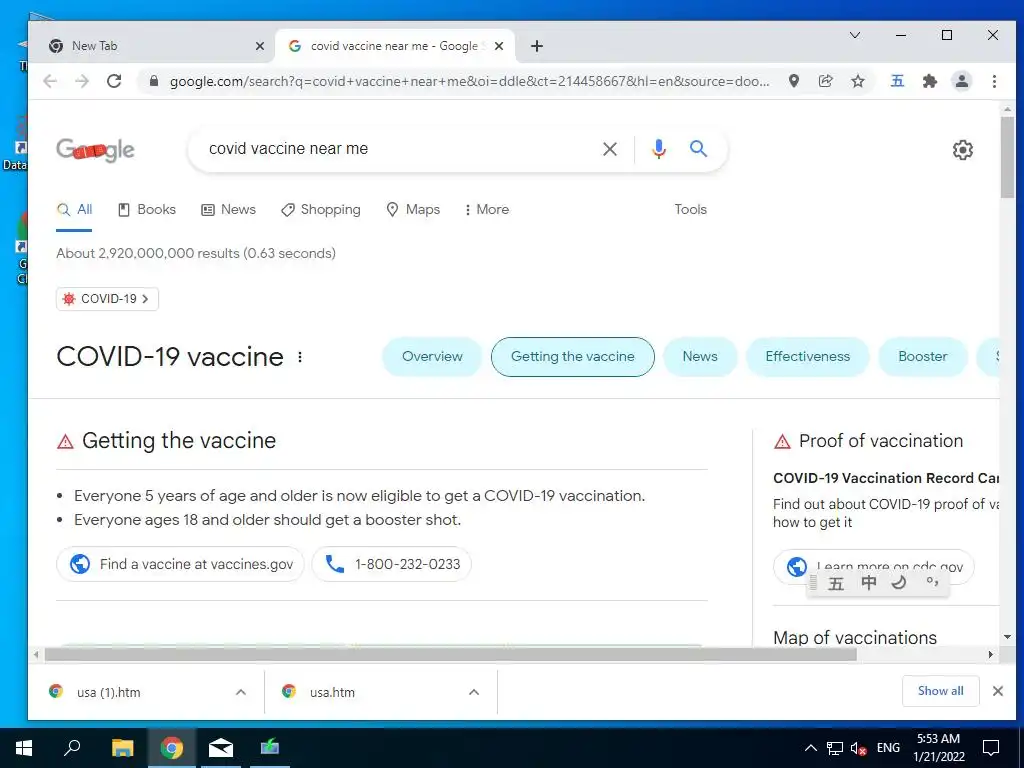Open Find a vaccine at vaccines.gov

[180, 564]
